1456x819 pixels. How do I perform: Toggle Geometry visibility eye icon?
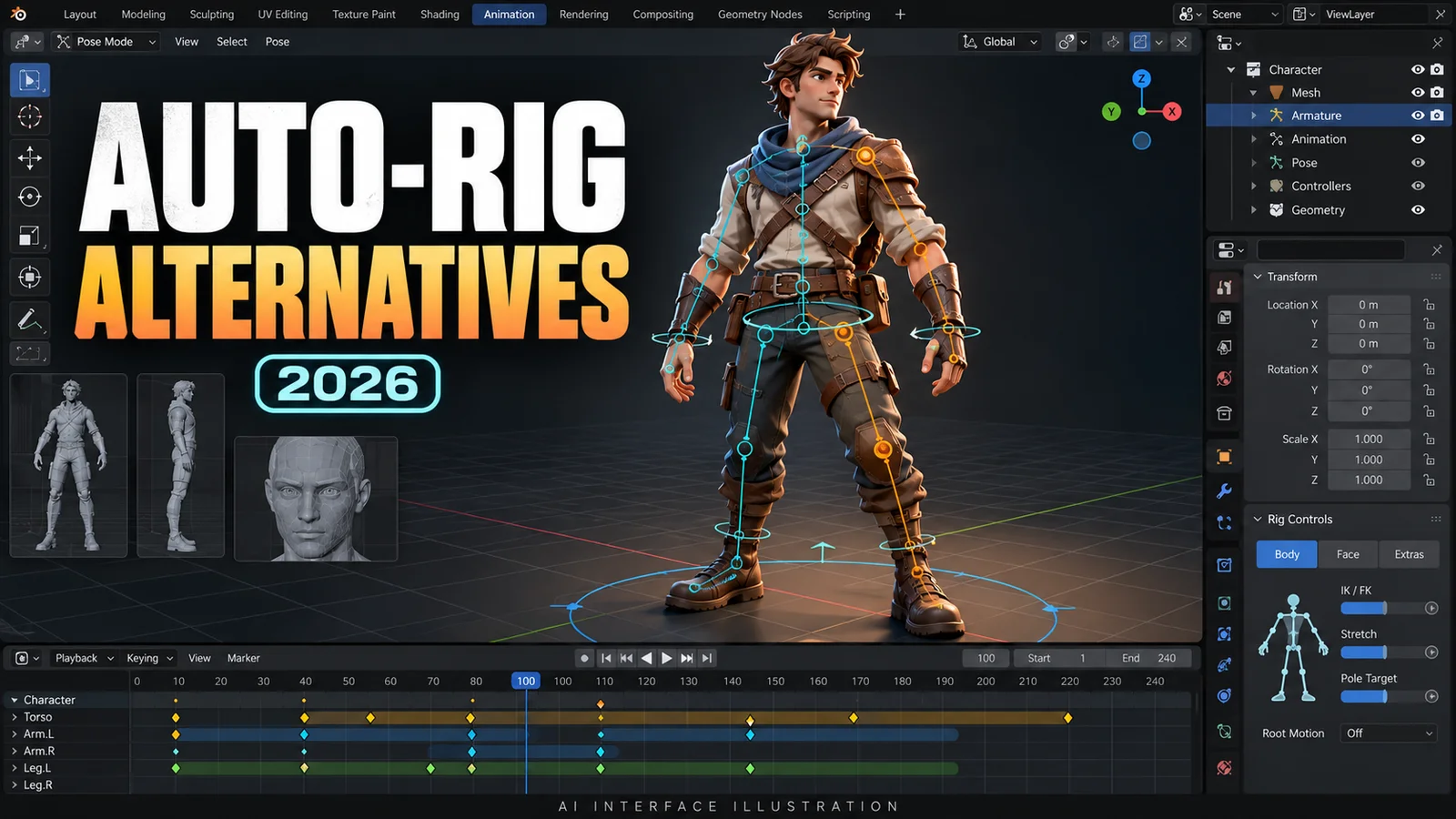click(x=1418, y=209)
